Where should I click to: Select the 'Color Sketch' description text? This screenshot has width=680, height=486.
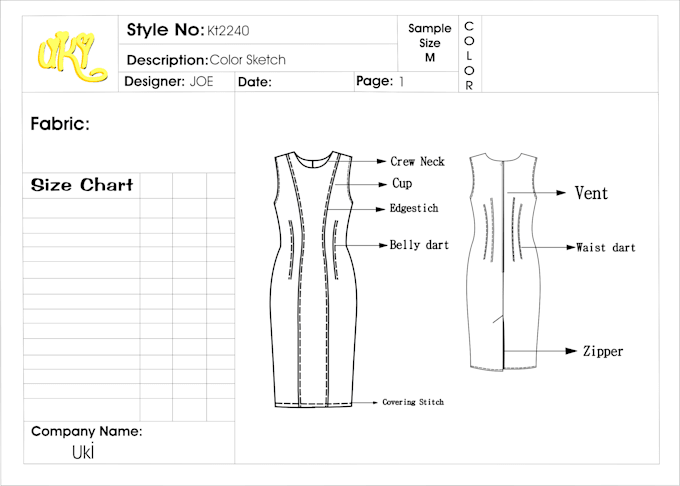coord(248,59)
